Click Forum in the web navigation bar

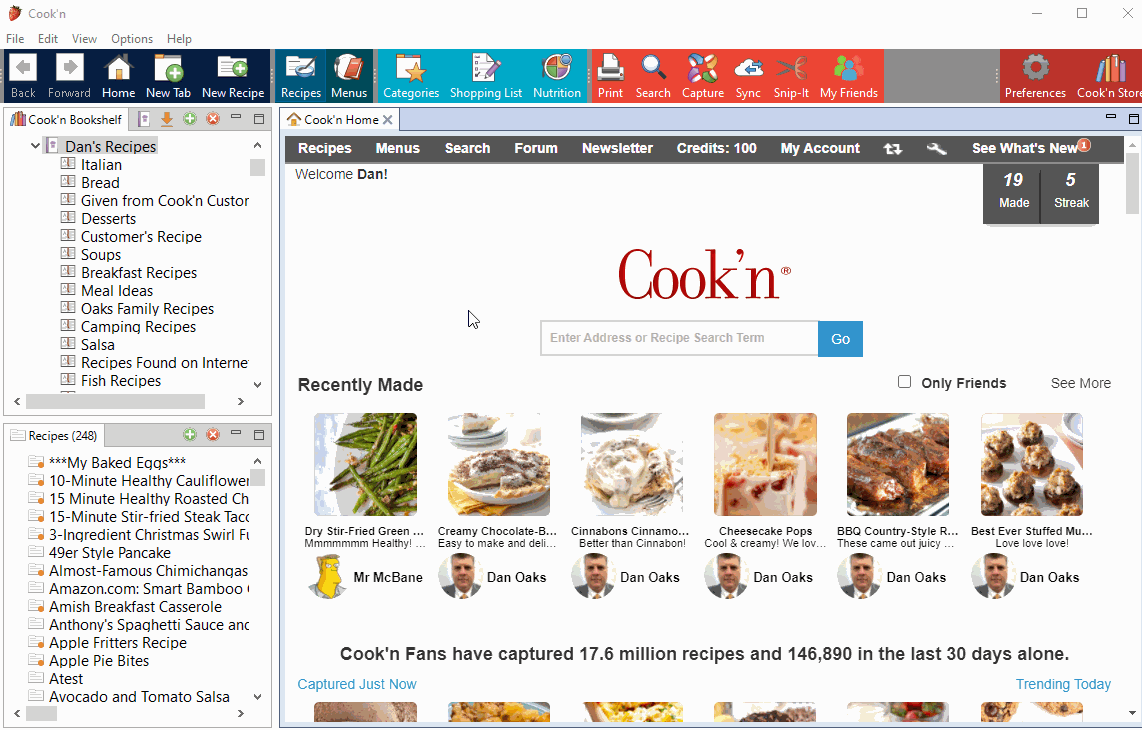[535, 149]
